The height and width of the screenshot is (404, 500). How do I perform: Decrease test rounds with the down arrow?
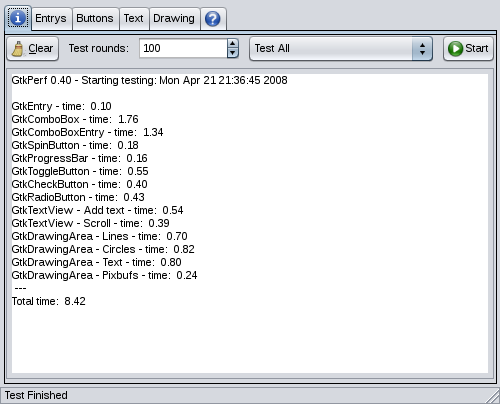[x=233, y=53]
